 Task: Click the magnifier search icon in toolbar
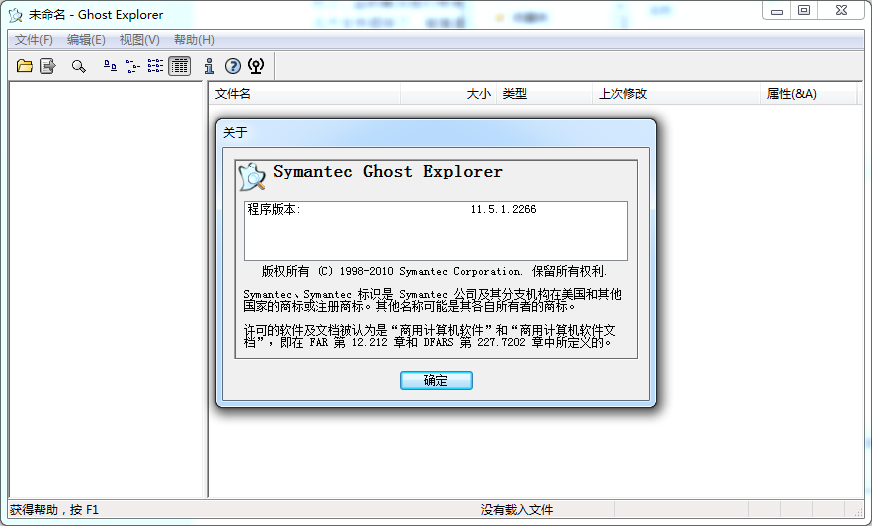pyautogui.click(x=78, y=66)
